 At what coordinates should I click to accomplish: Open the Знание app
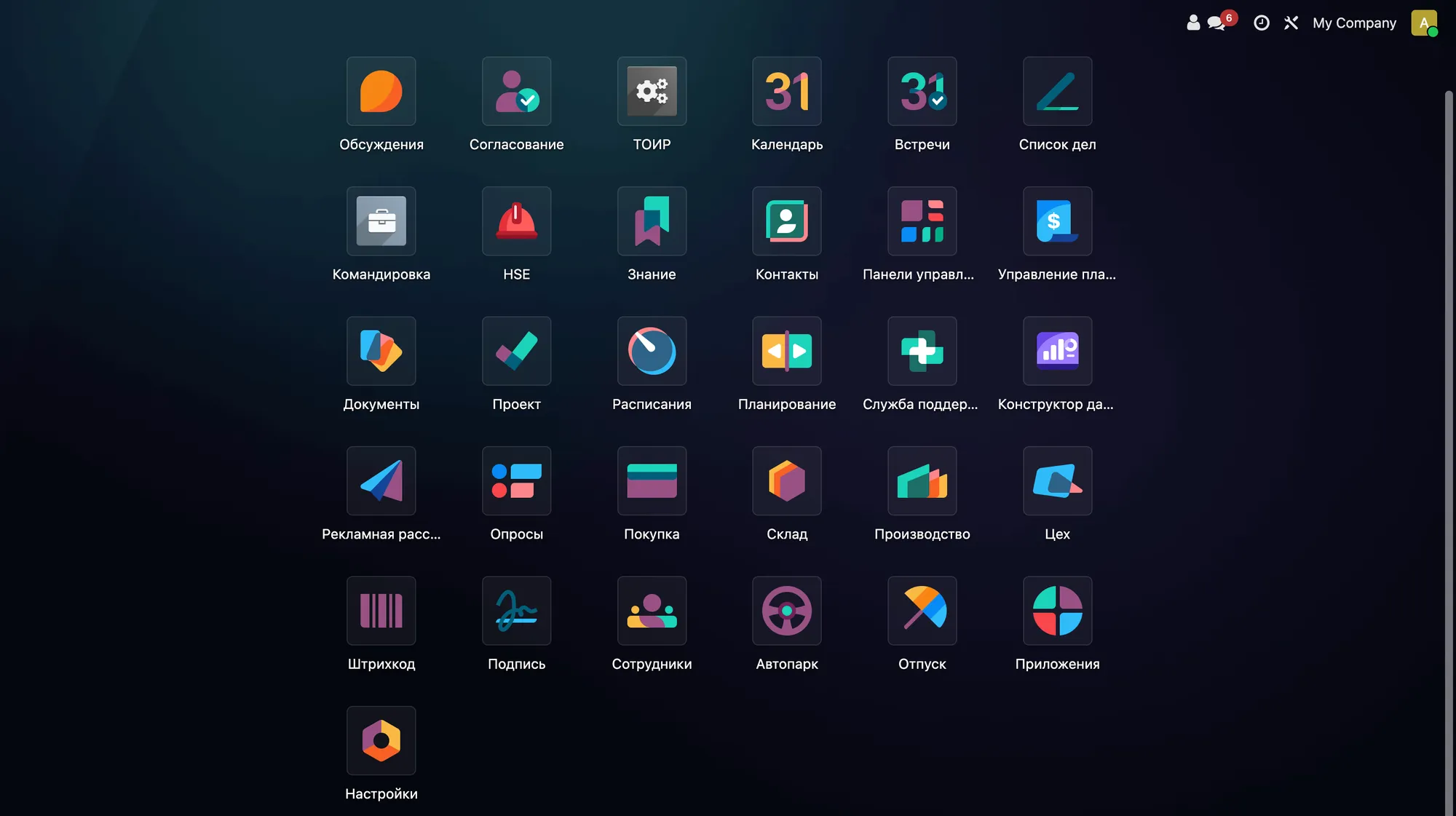[652, 221]
